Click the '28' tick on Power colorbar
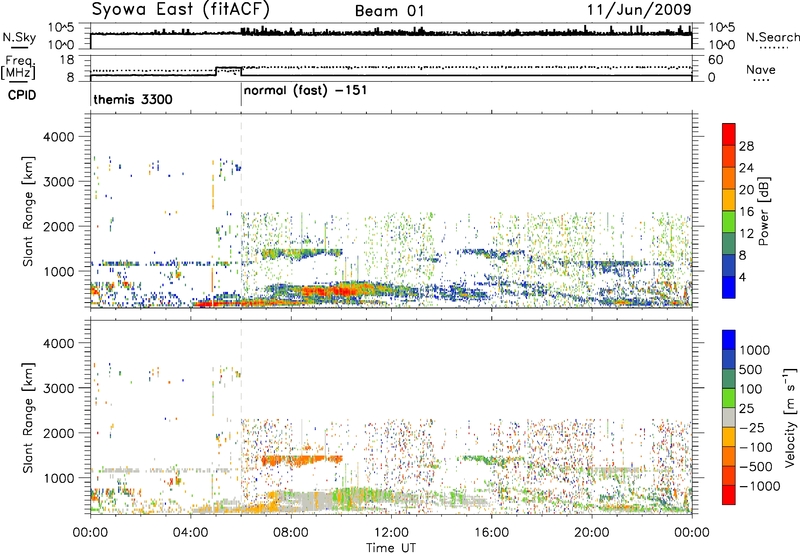 (x=746, y=146)
